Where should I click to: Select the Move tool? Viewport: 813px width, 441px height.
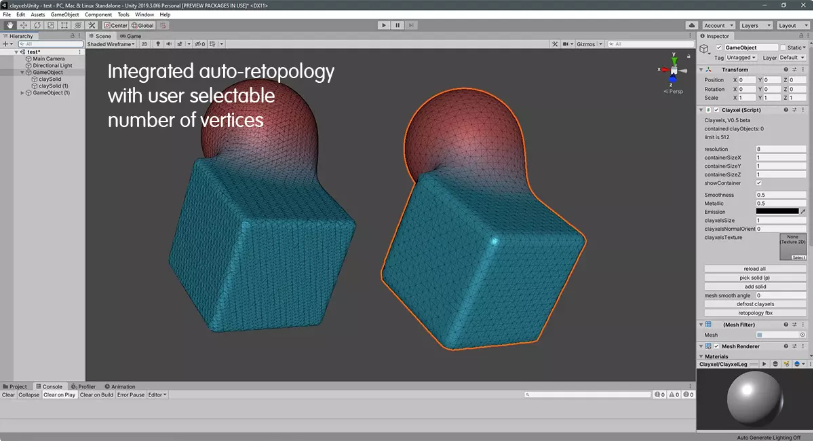[23, 25]
